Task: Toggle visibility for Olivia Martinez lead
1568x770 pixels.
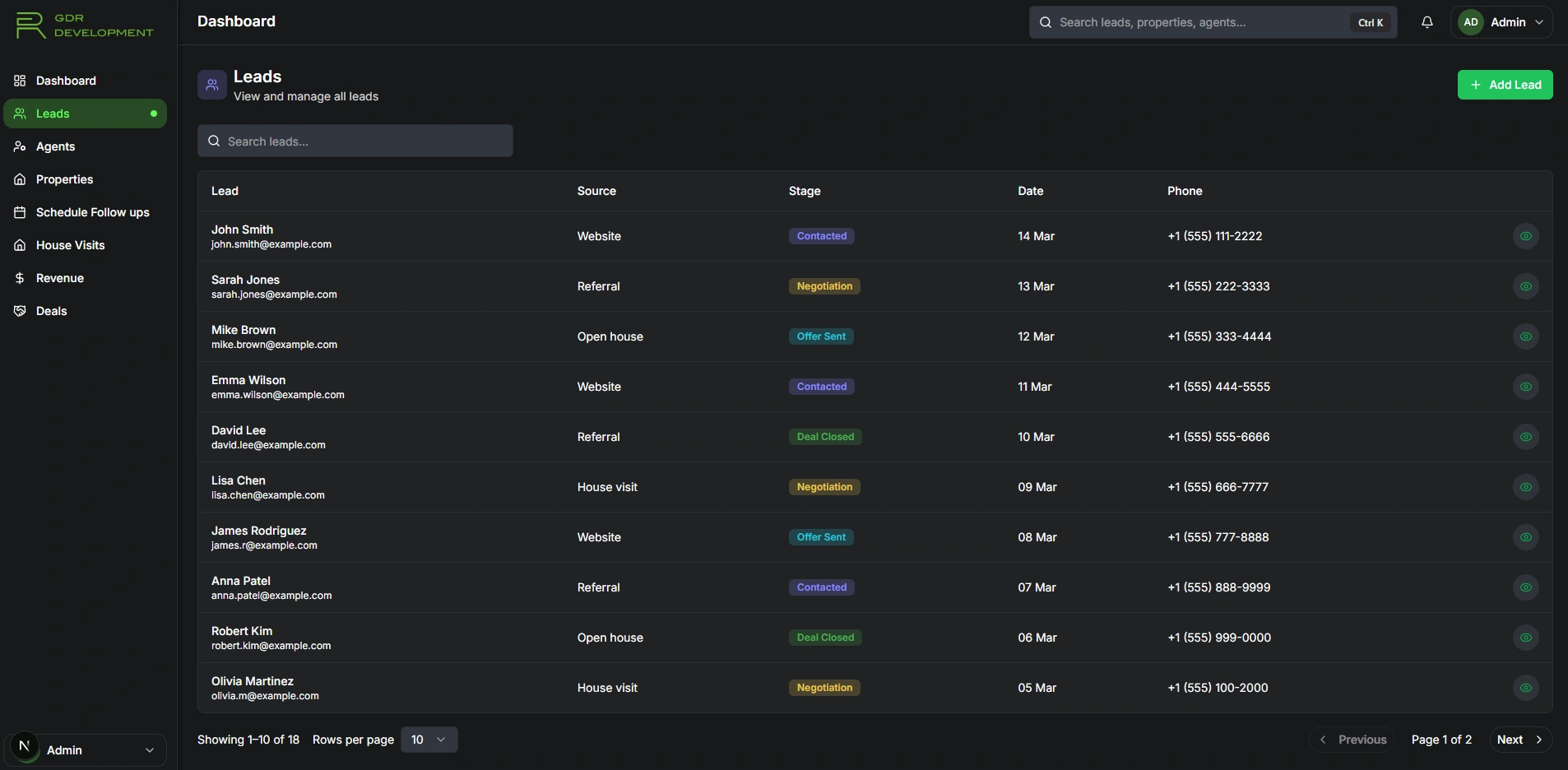Action: click(x=1526, y=688)
